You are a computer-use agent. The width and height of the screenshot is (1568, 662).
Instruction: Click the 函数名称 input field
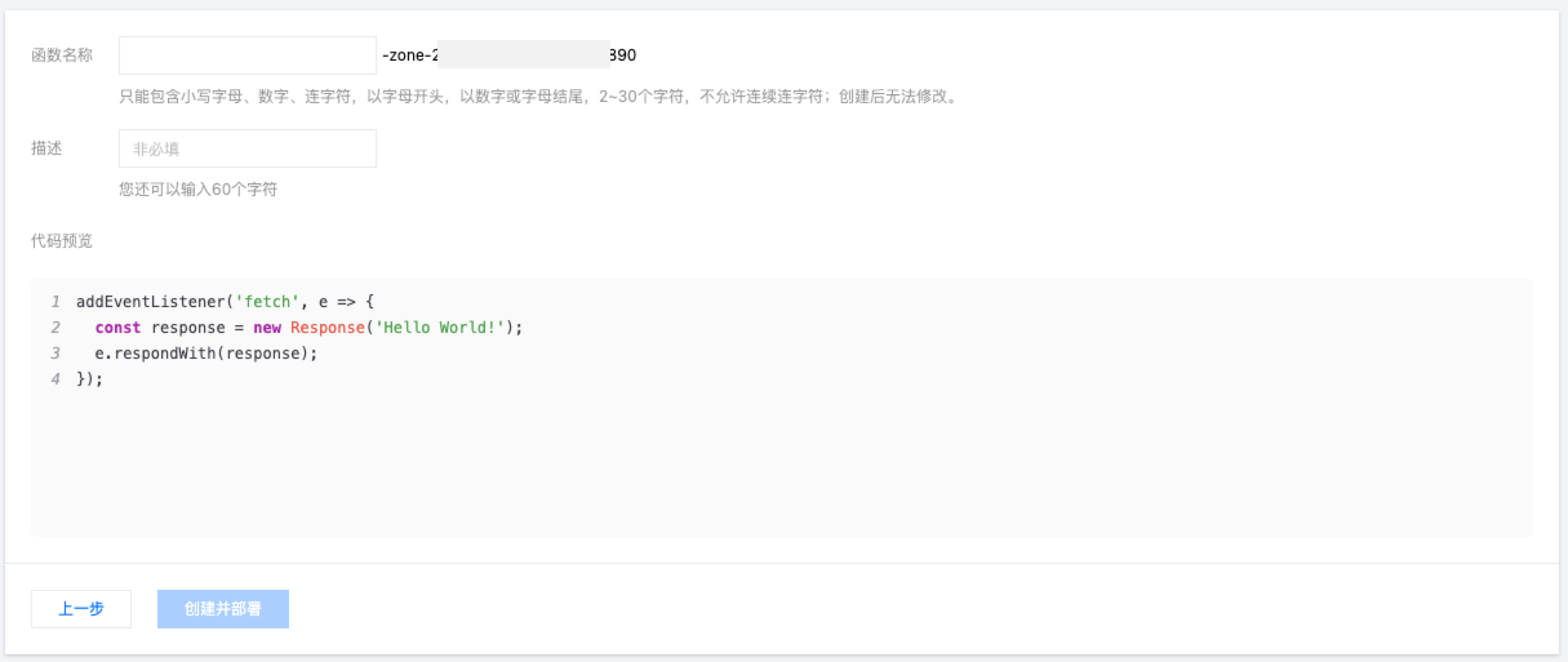[x=247, y=55]
